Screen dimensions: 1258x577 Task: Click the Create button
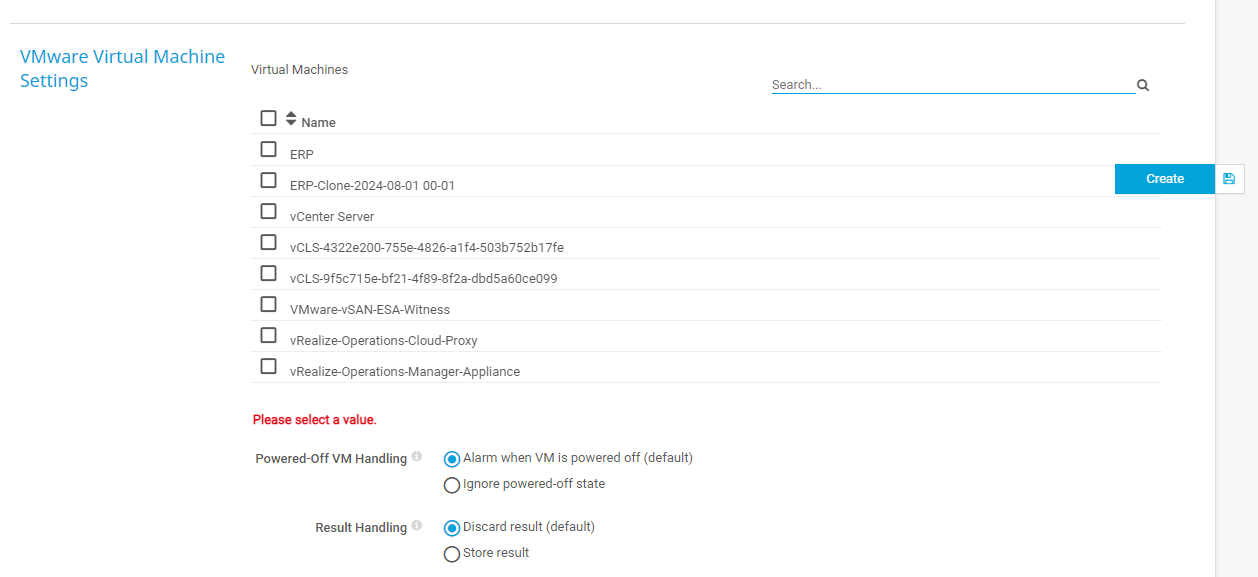click(1165, 179)
